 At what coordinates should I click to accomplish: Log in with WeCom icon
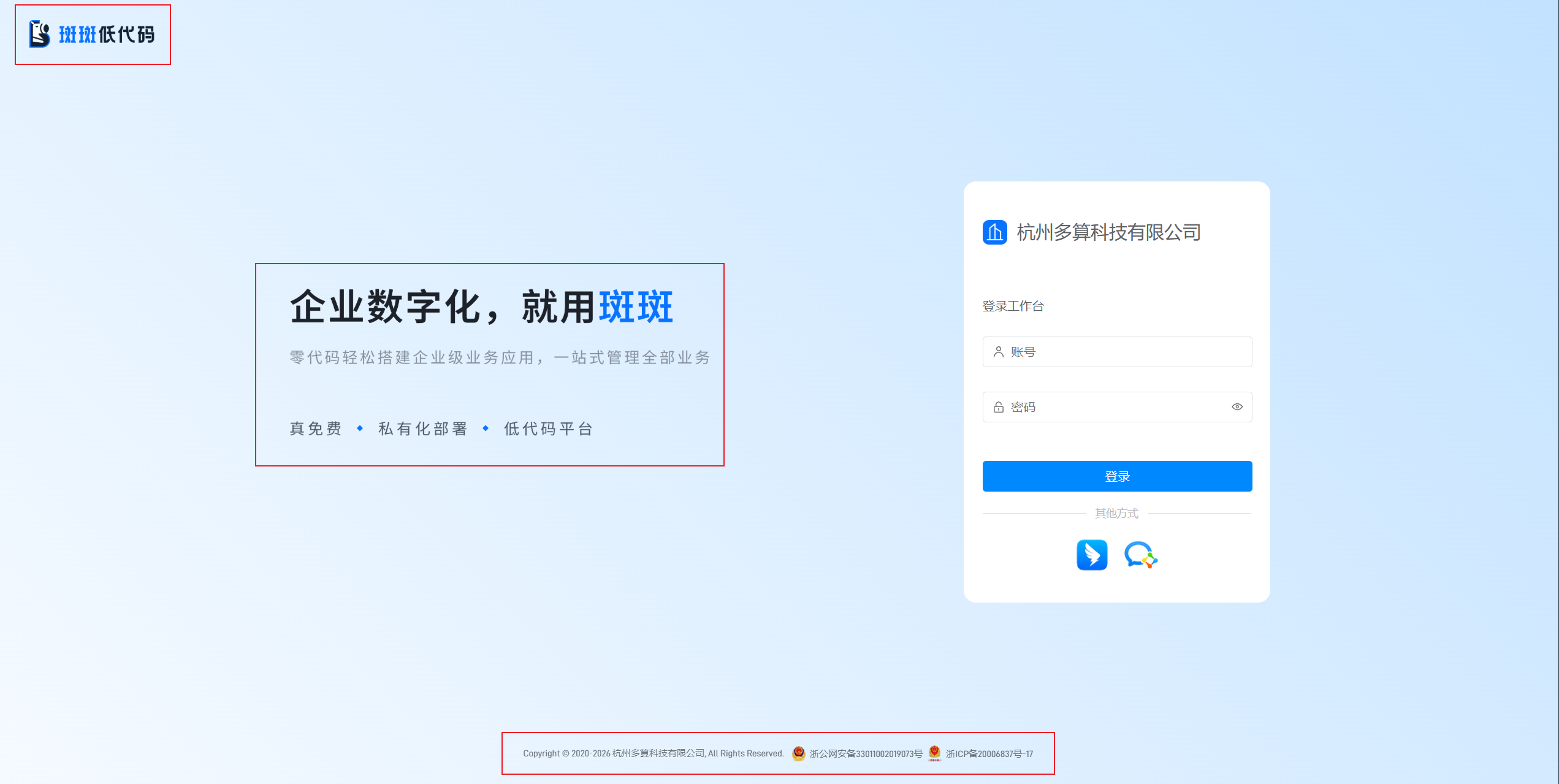[x=1140, y=555]
